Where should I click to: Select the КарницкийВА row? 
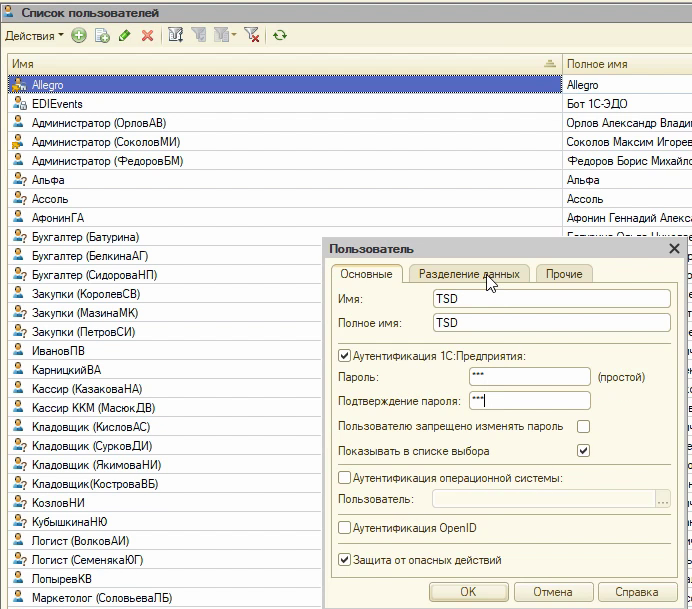165,370
